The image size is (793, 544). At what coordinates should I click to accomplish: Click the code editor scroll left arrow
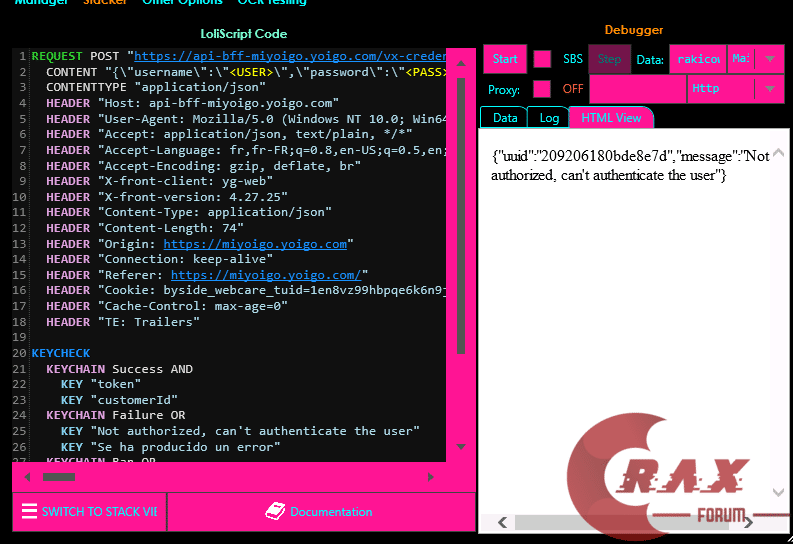[x=27, y=477]
